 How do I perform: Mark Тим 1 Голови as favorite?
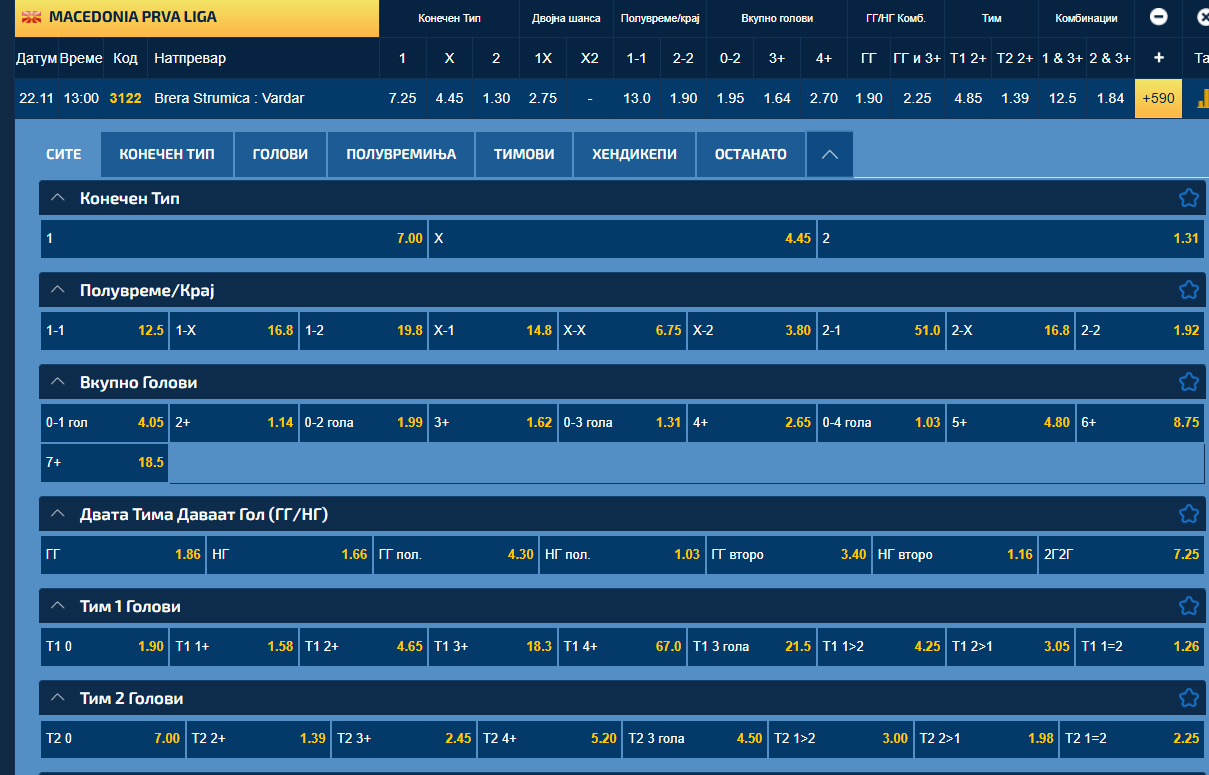coord(1188,606)
